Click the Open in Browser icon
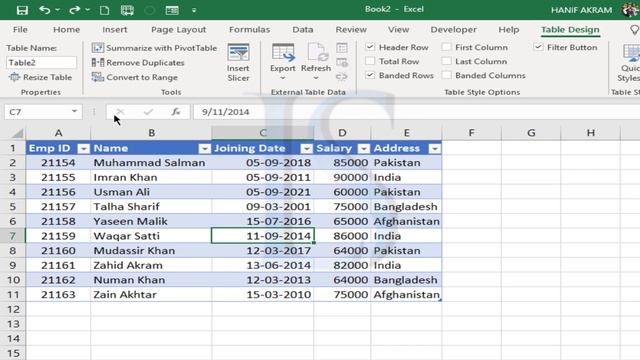This screenshot has height=360, width=640. coord(342,62)
